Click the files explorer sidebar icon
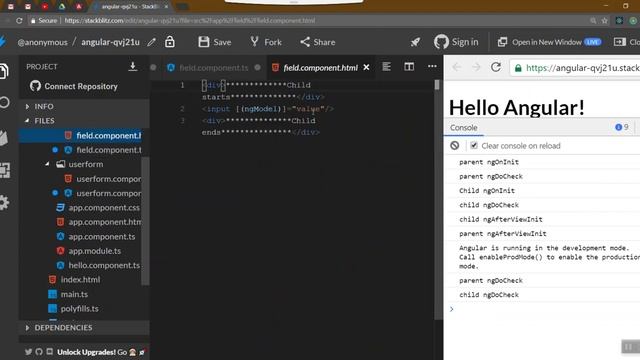This screenshot has width=640, height=360. (x=4, y=71)
